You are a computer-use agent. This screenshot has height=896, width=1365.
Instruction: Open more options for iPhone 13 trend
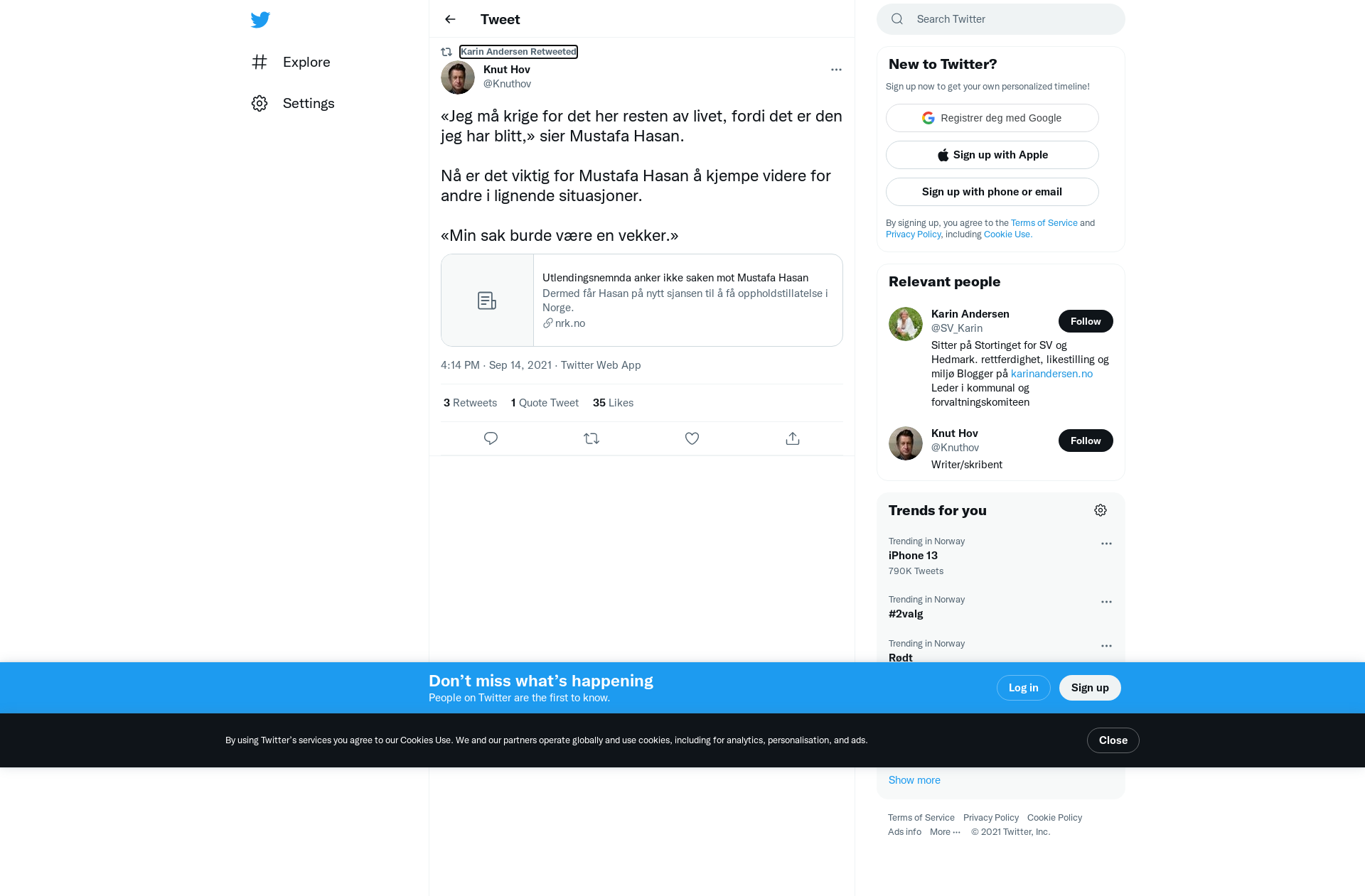pos(1106,544)
